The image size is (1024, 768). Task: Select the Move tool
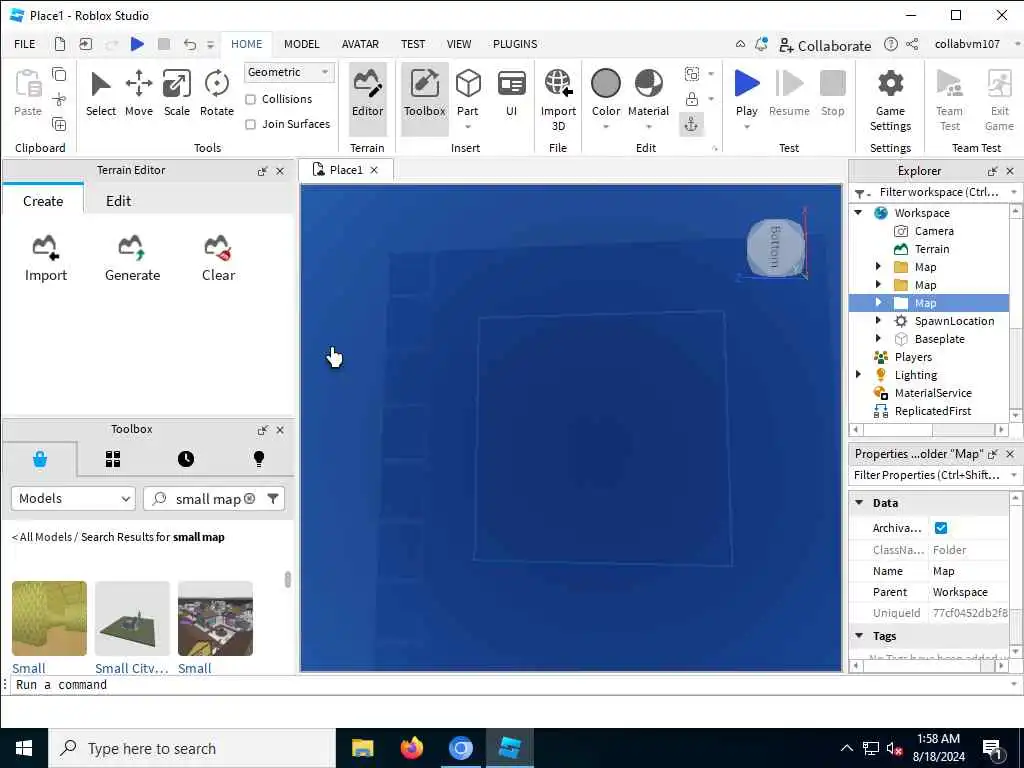point(139,93)
